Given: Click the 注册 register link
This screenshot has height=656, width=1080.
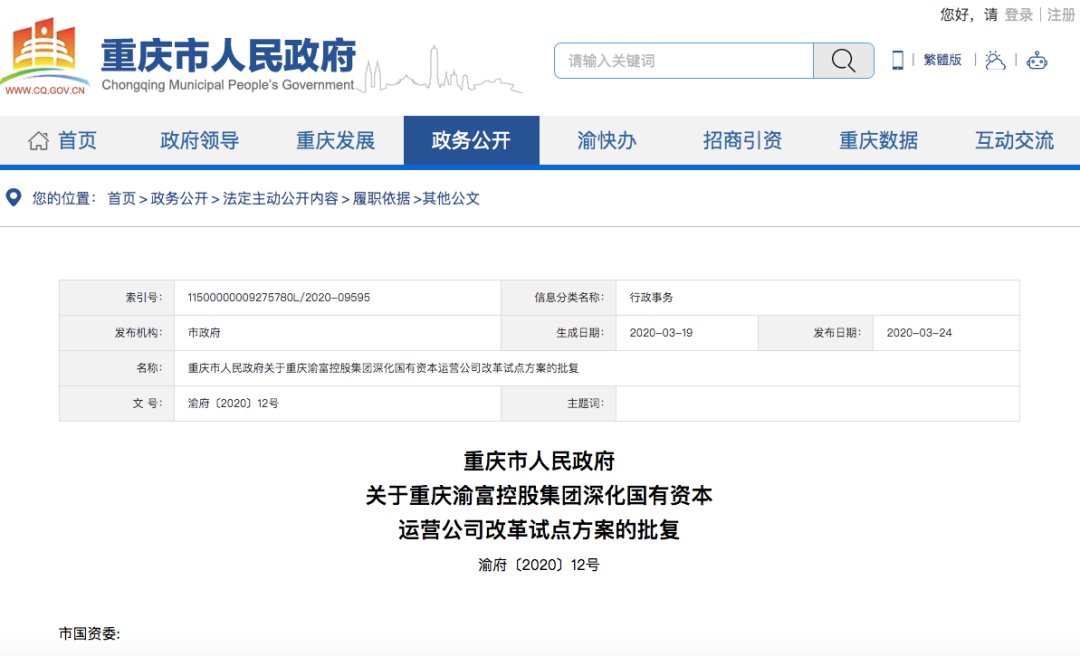Looking at the screenshot, I should [x=1061, y=15].
